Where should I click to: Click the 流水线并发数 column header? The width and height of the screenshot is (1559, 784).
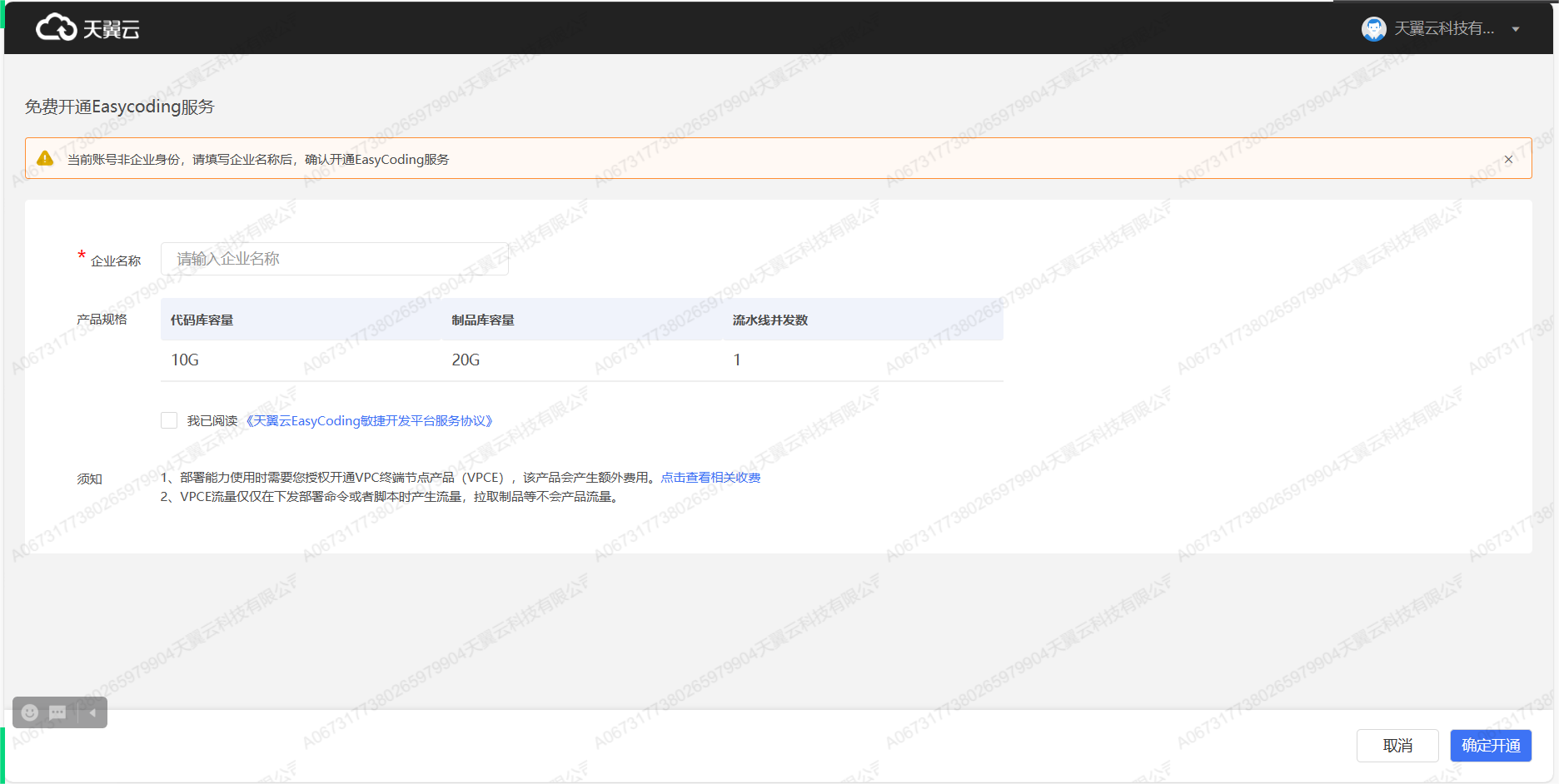click(770, 320)
